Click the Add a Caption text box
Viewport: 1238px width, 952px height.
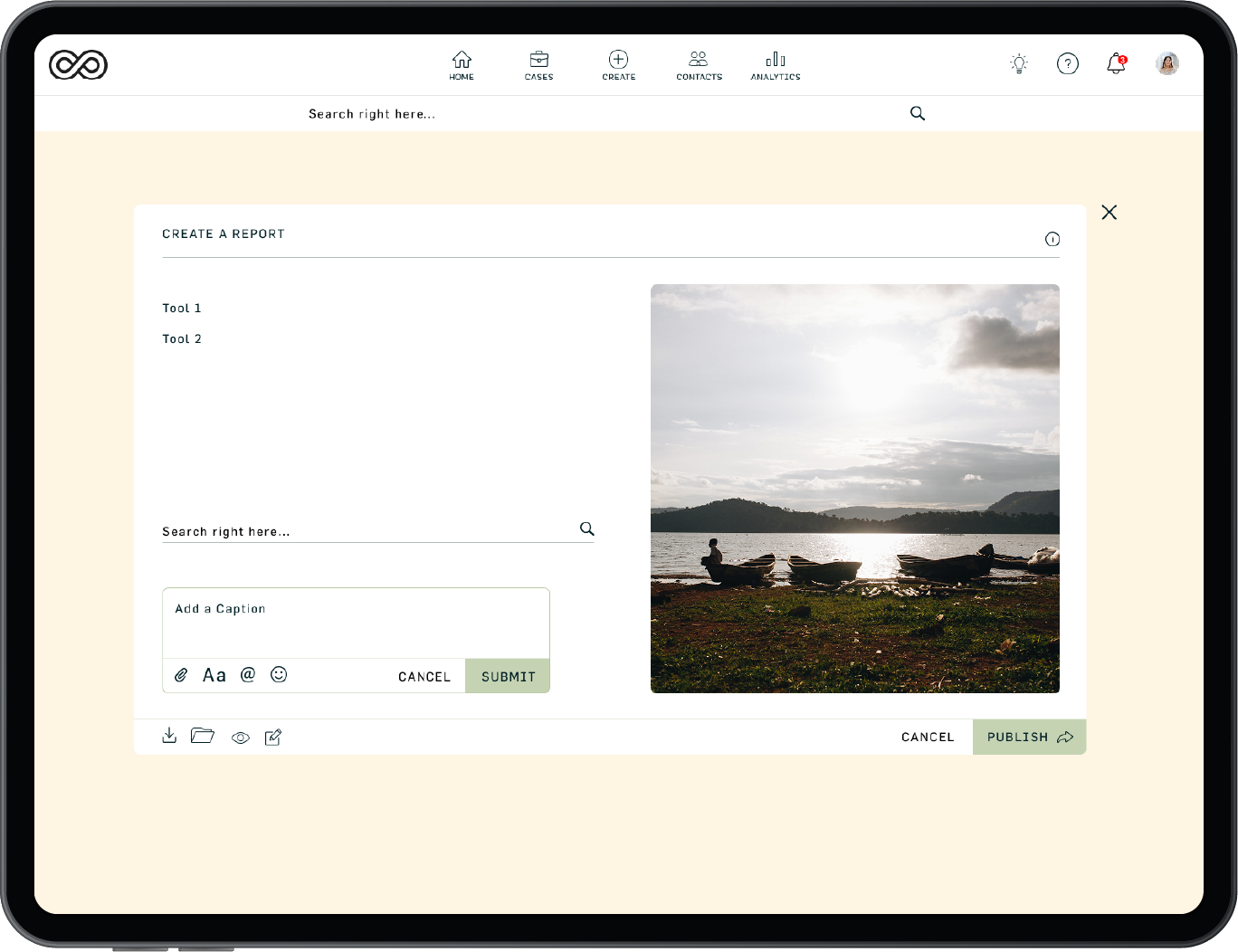pos(356,624)
